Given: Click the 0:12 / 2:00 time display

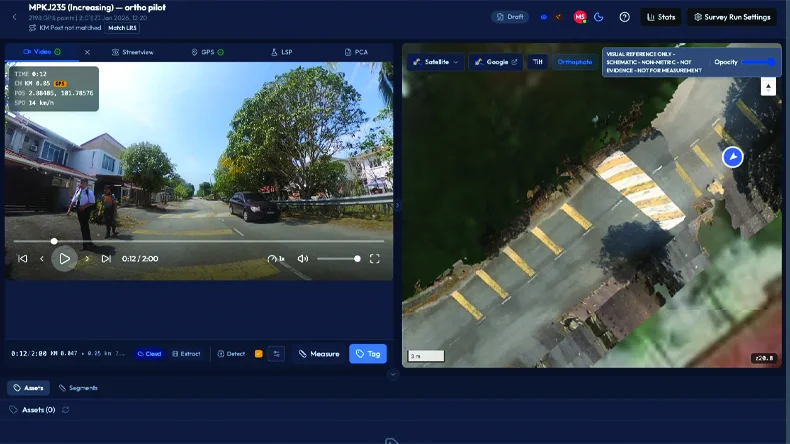Looking at the screenshot, I should pyautogui.click(x=140, y=259).
